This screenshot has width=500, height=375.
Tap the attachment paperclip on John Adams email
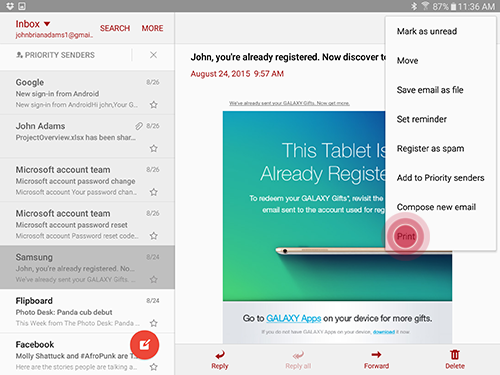(139, 126)
